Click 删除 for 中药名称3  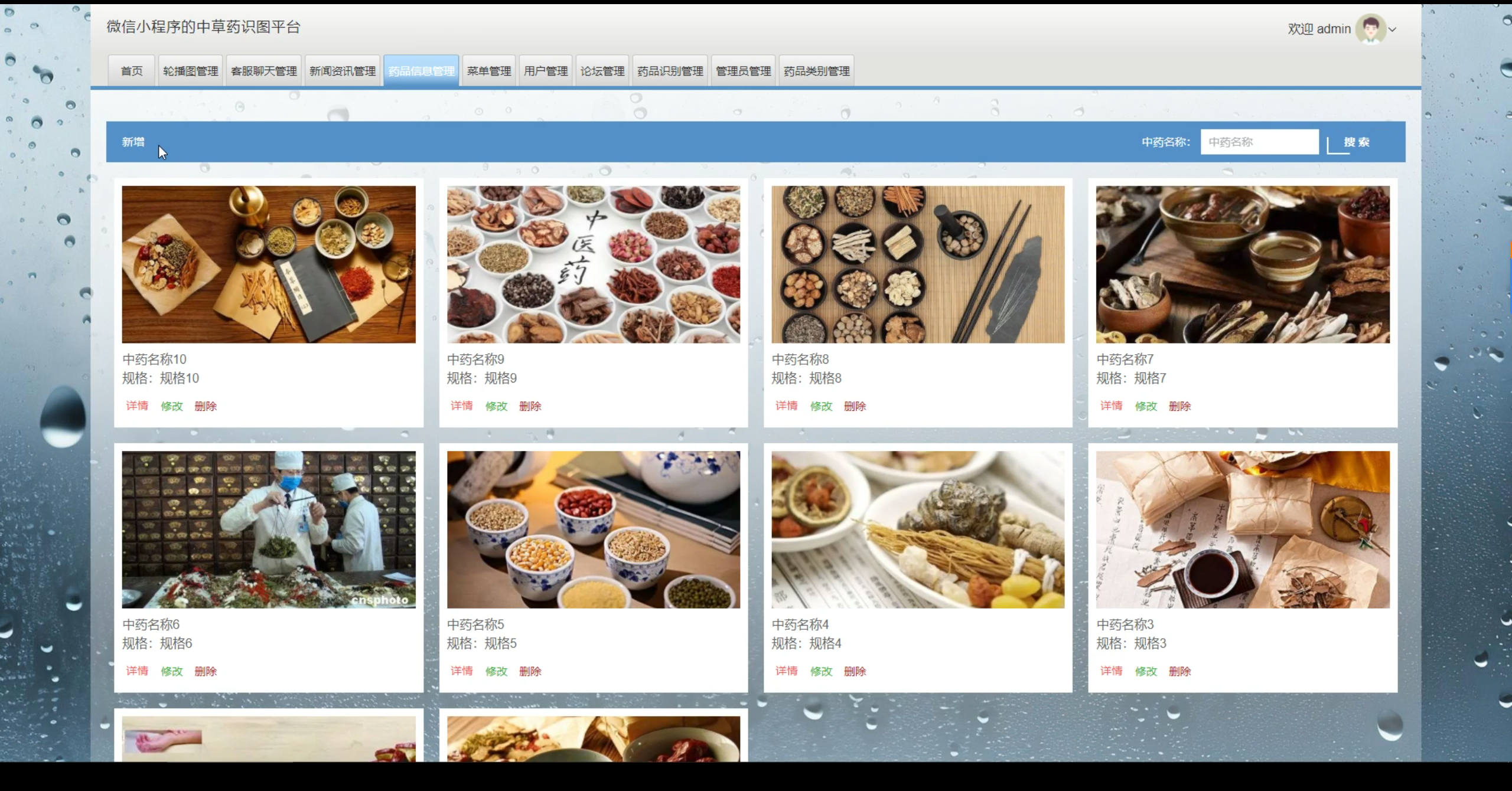(1179, 671)
